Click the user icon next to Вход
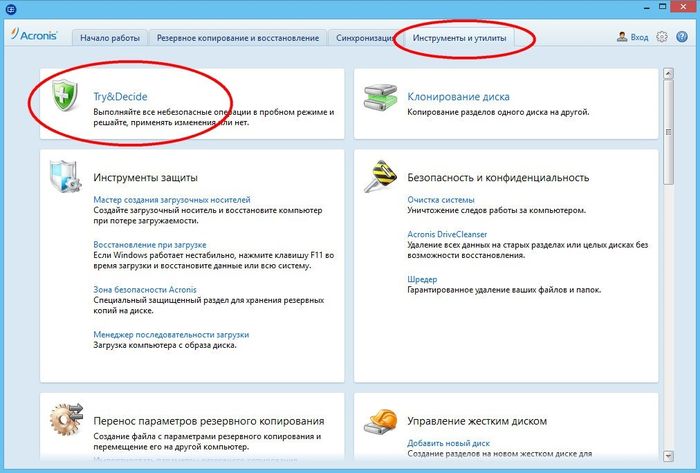 coord(622,37)
